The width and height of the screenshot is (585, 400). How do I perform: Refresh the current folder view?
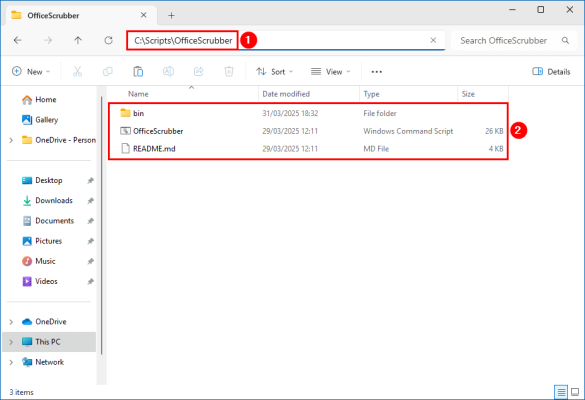pyautogui.click(x=109, y=40)
